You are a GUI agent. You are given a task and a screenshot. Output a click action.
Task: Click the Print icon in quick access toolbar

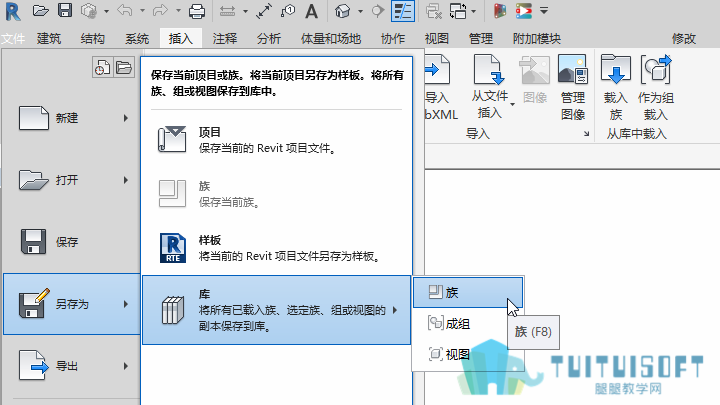pos(197,11)
